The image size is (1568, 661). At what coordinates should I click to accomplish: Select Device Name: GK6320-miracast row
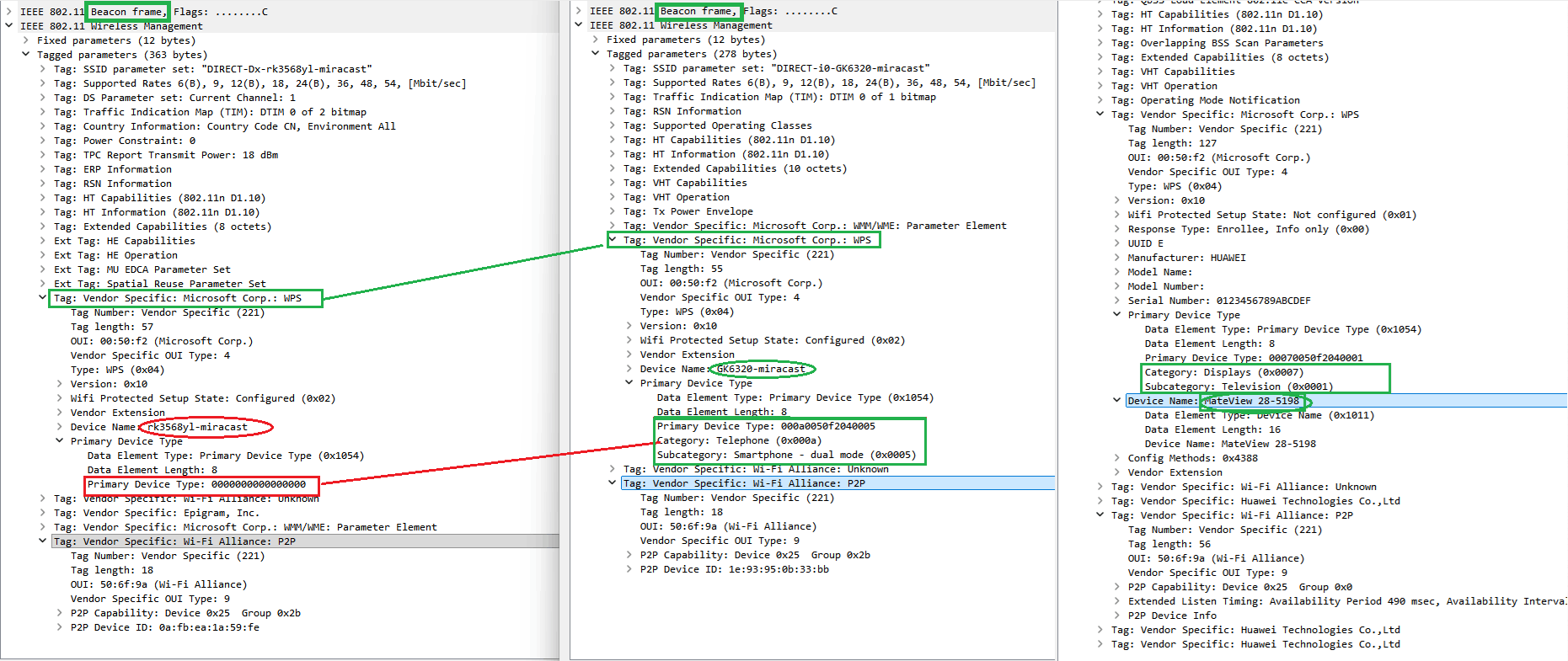pyautogui.click(x=723, y=369)
